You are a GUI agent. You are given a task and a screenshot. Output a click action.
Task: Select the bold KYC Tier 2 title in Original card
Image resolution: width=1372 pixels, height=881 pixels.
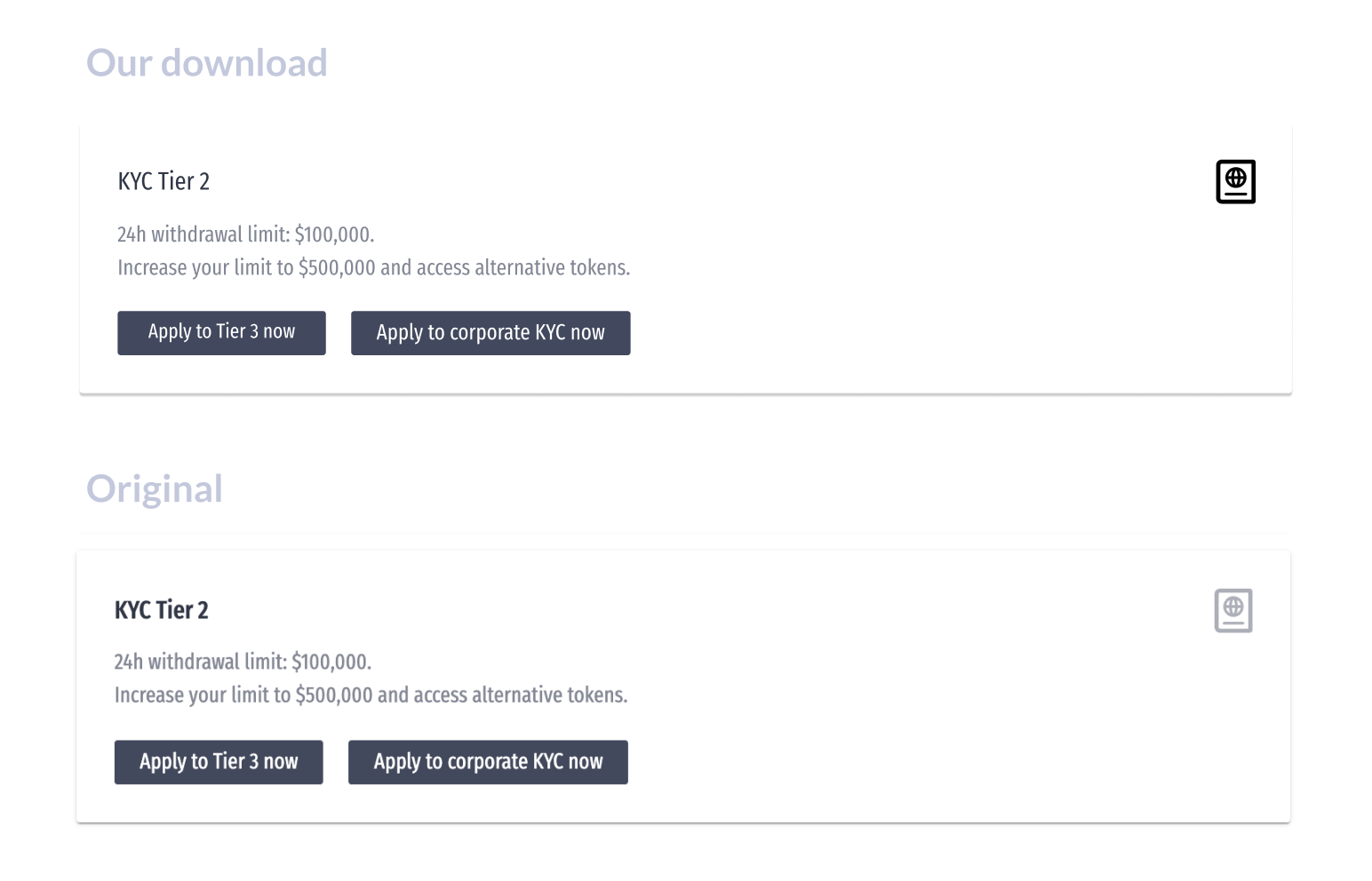coord(161,610)
